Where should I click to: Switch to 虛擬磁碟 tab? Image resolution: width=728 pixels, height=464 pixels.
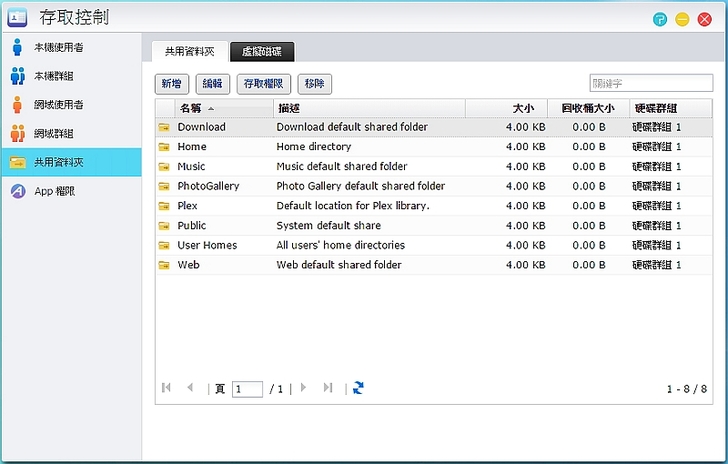click(x=261, y=52)
